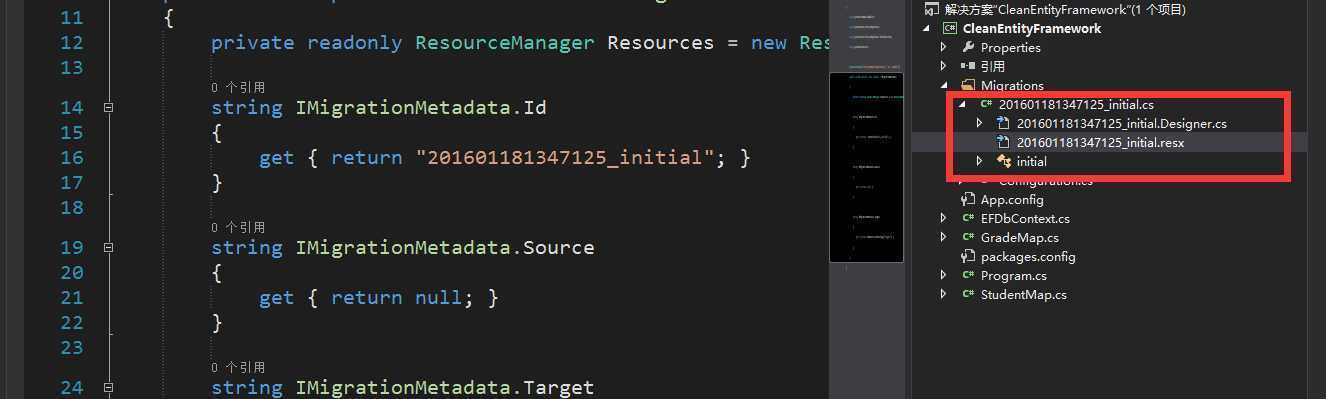1326x399 pixels.
Task: Open StudentMap.cs file
Action: (1023, 294)
